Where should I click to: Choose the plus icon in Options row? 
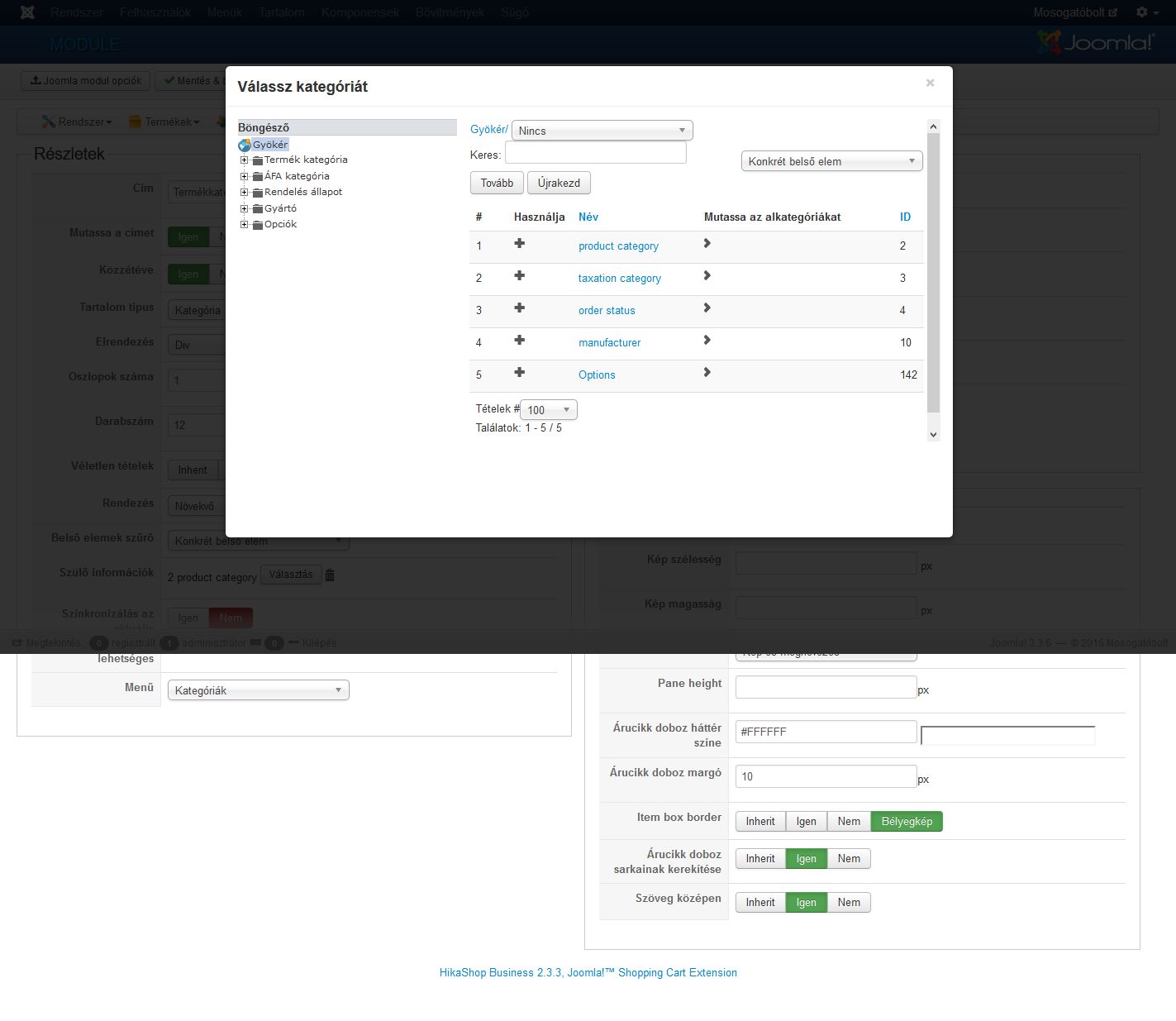[519, 373]
